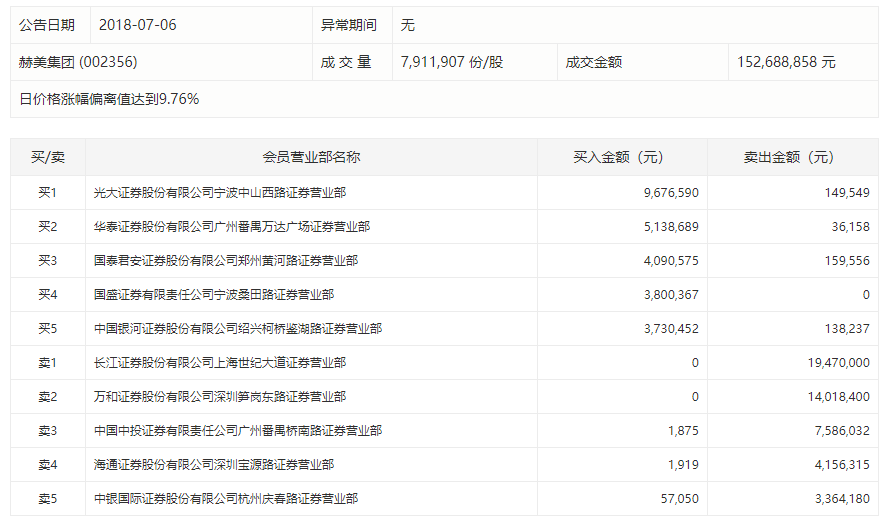Click the 卖出金额（元） column header
Screen dimensions: 889x525
[793, 157]
